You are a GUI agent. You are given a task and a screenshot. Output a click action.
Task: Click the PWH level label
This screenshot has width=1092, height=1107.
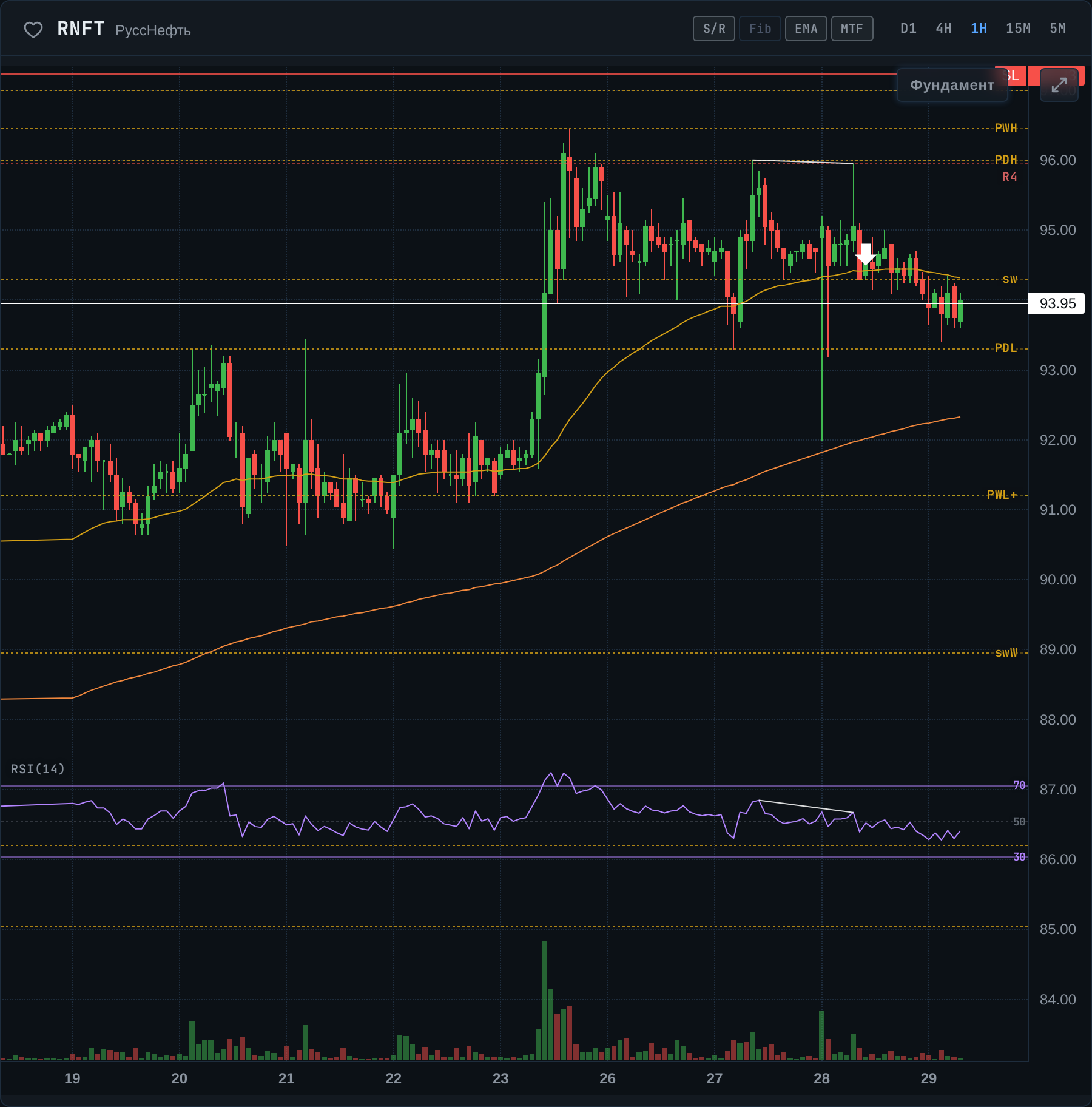pos(1006,128)
